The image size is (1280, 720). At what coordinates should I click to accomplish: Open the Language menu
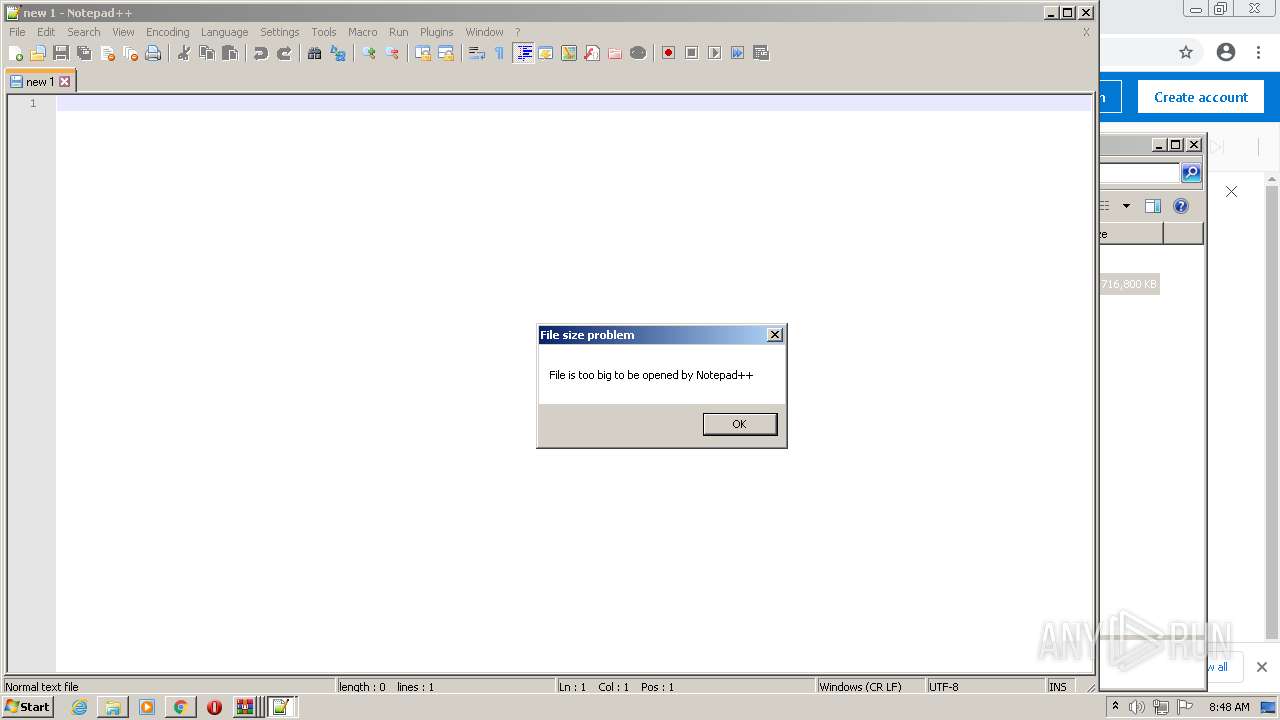pyautogui.click(x=224, y=32)
